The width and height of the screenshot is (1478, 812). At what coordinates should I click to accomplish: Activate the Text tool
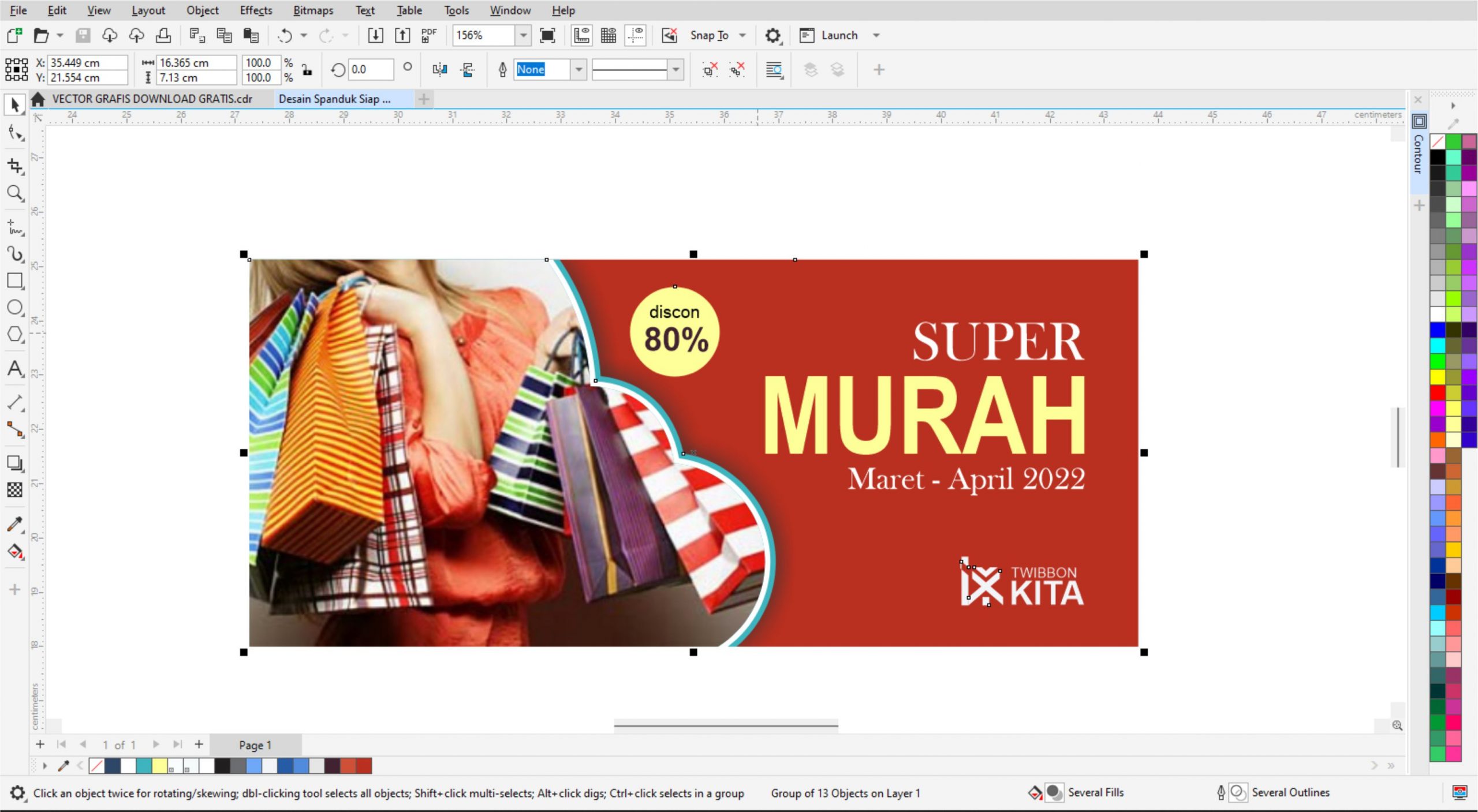coord(15,368)
